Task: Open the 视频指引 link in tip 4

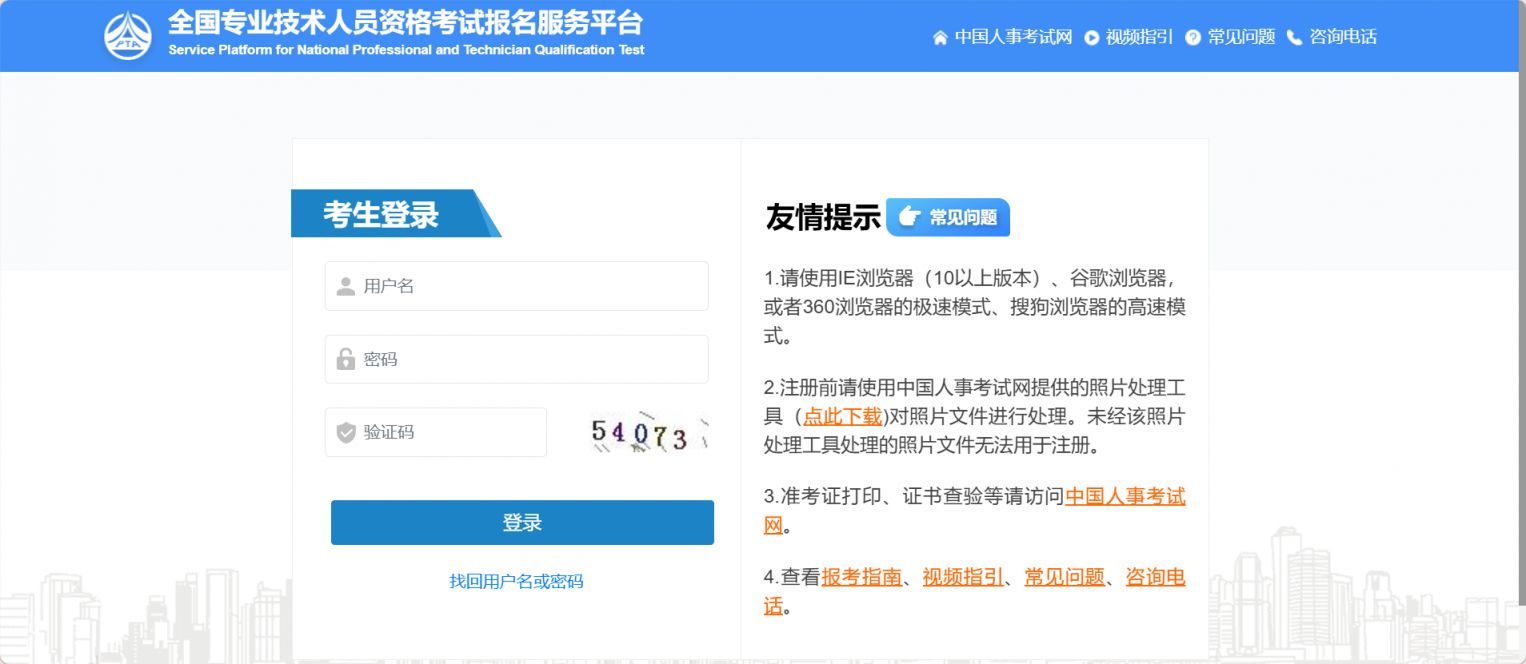Action: pos(963,577)
